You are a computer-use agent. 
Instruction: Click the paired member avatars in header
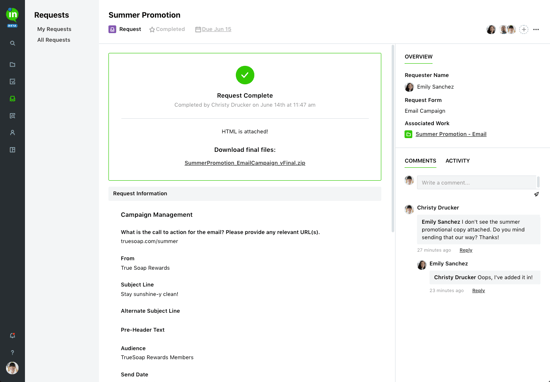[507, 29]
